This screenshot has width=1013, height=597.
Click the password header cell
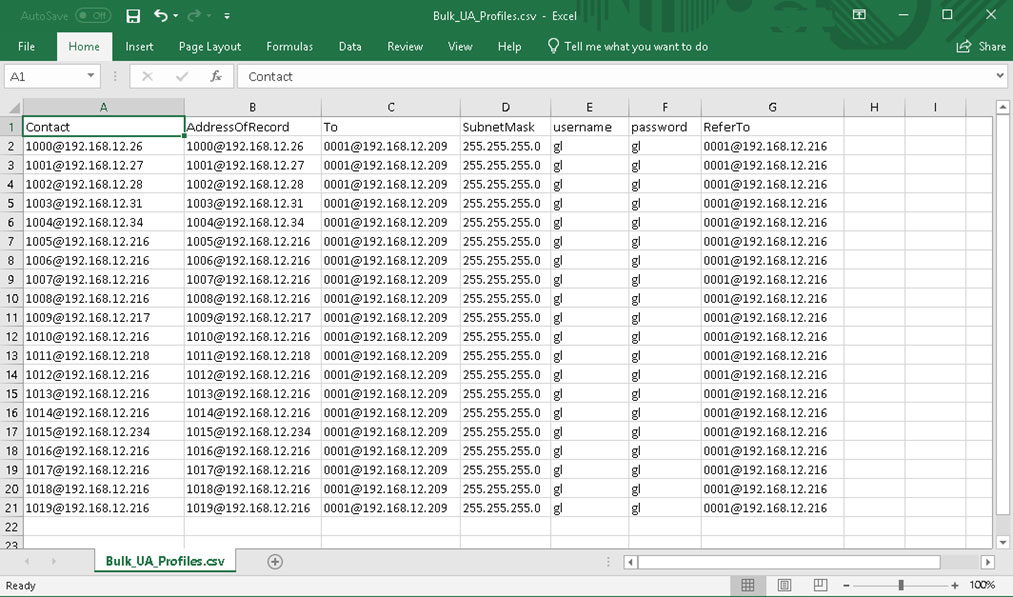(x=665, y=127)
